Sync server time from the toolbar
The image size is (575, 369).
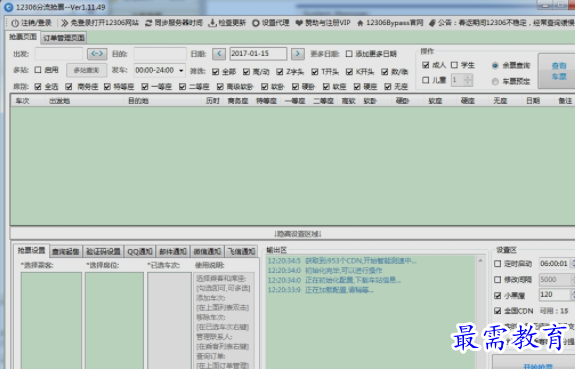tap(173, 23)
